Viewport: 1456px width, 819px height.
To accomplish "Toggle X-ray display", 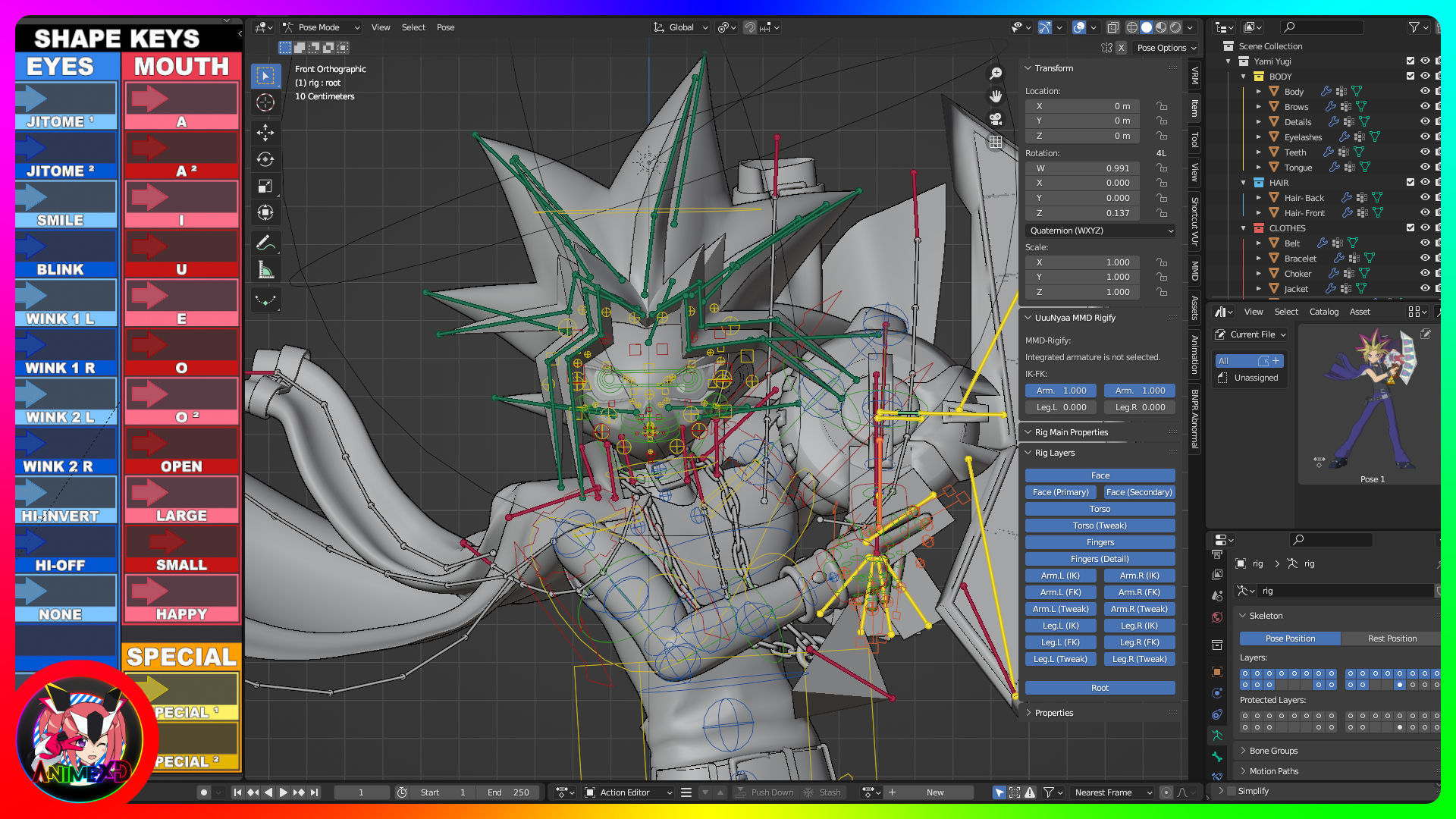I will 1112,27.
